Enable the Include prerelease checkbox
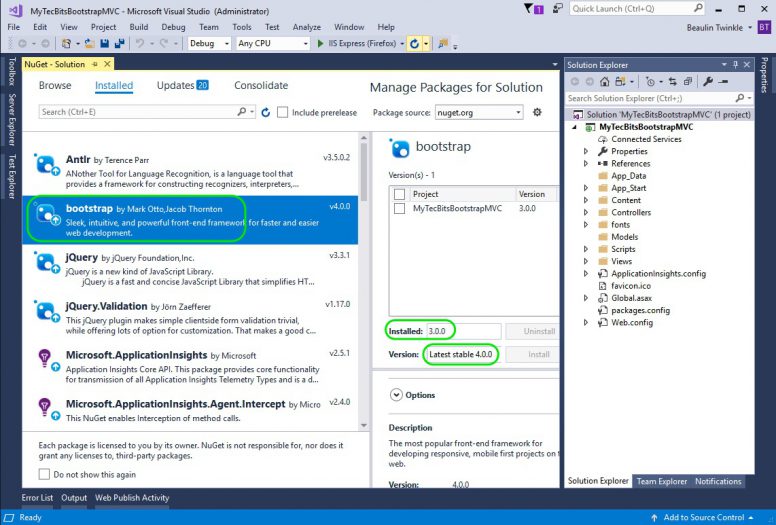 pyautogui.click(x=284, y=113)
